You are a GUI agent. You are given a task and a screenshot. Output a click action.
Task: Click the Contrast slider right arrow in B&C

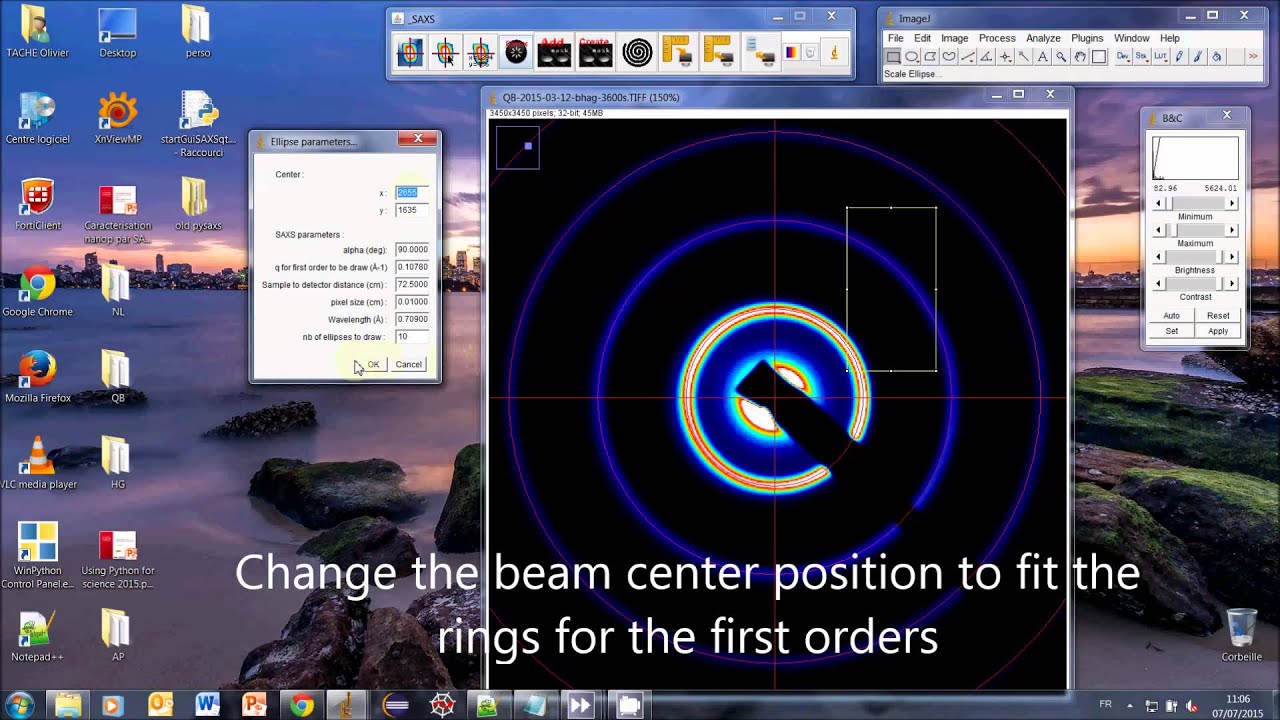coord(1232,284)
